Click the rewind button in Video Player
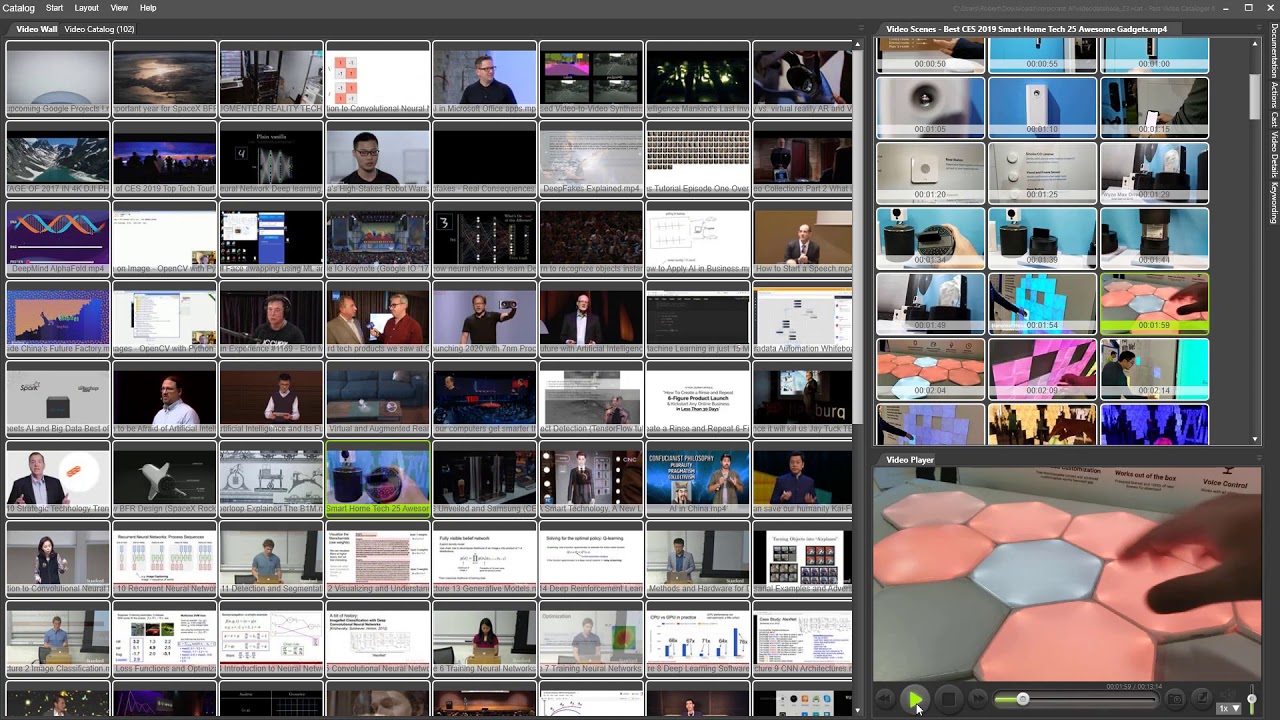 884,701
